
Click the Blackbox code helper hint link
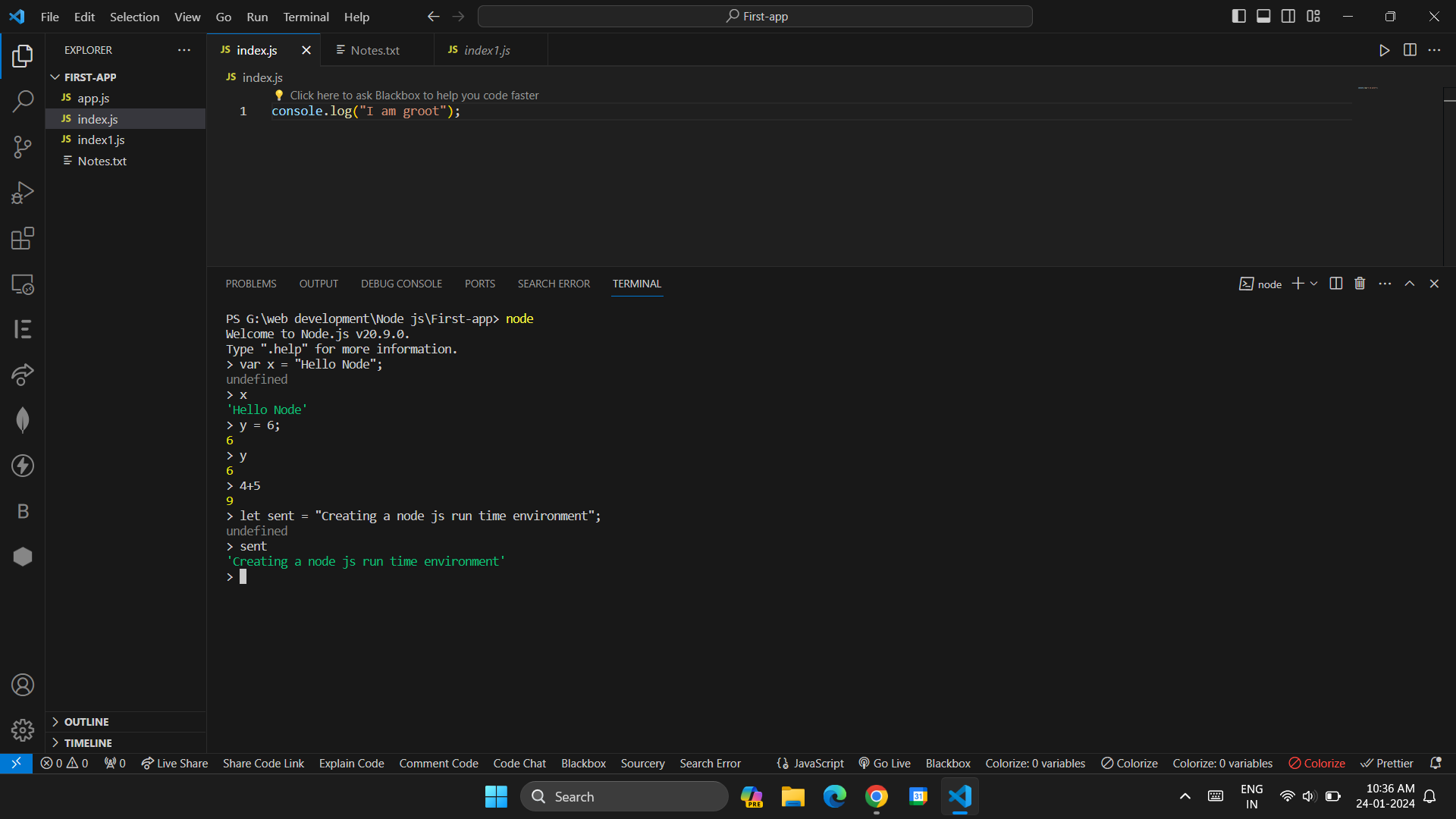click(x=414, y=96)
